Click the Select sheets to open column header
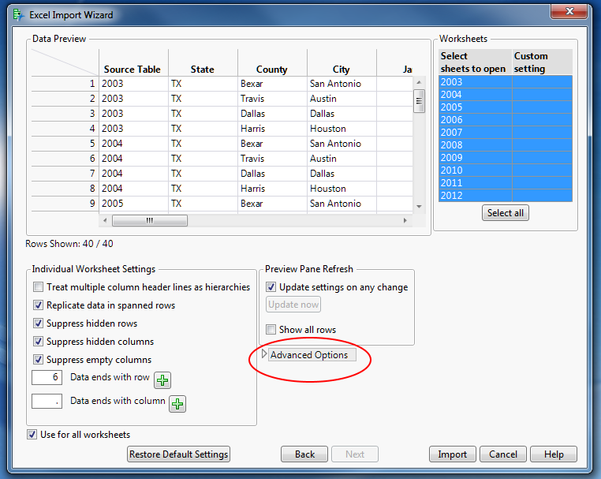The height and width of the screenshot is (479, 601). (475, 62)
